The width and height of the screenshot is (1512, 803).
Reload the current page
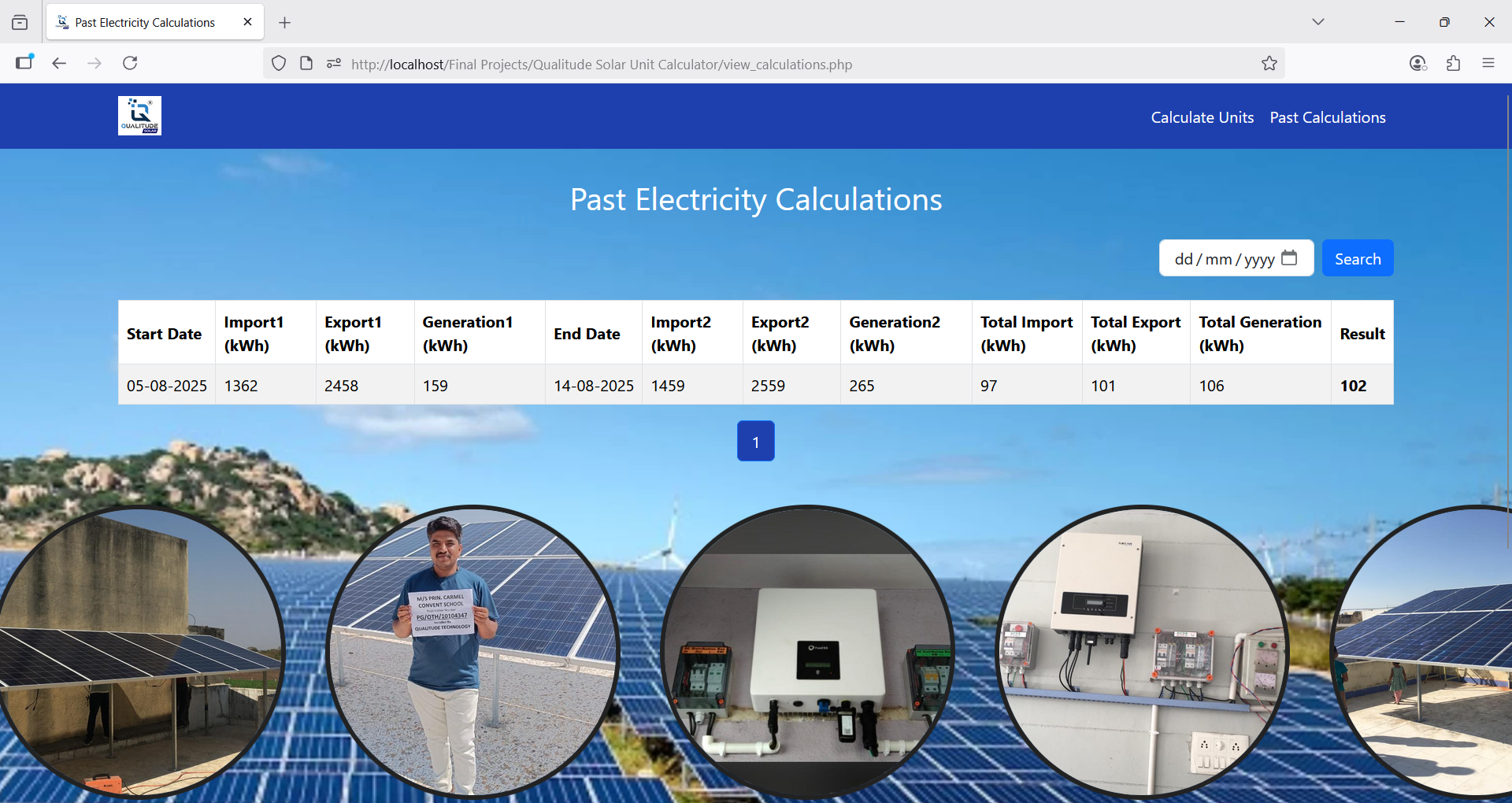point(130,63)
